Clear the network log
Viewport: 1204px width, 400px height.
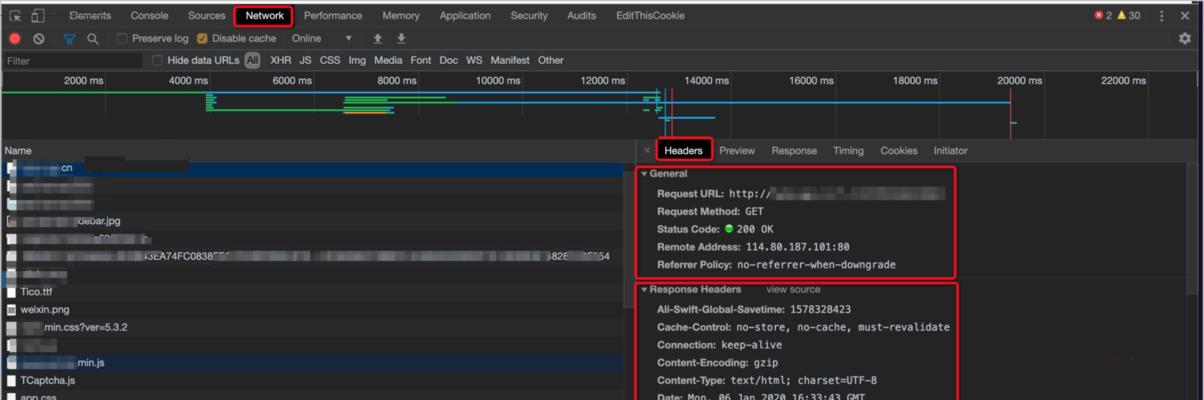pos(38,39)
